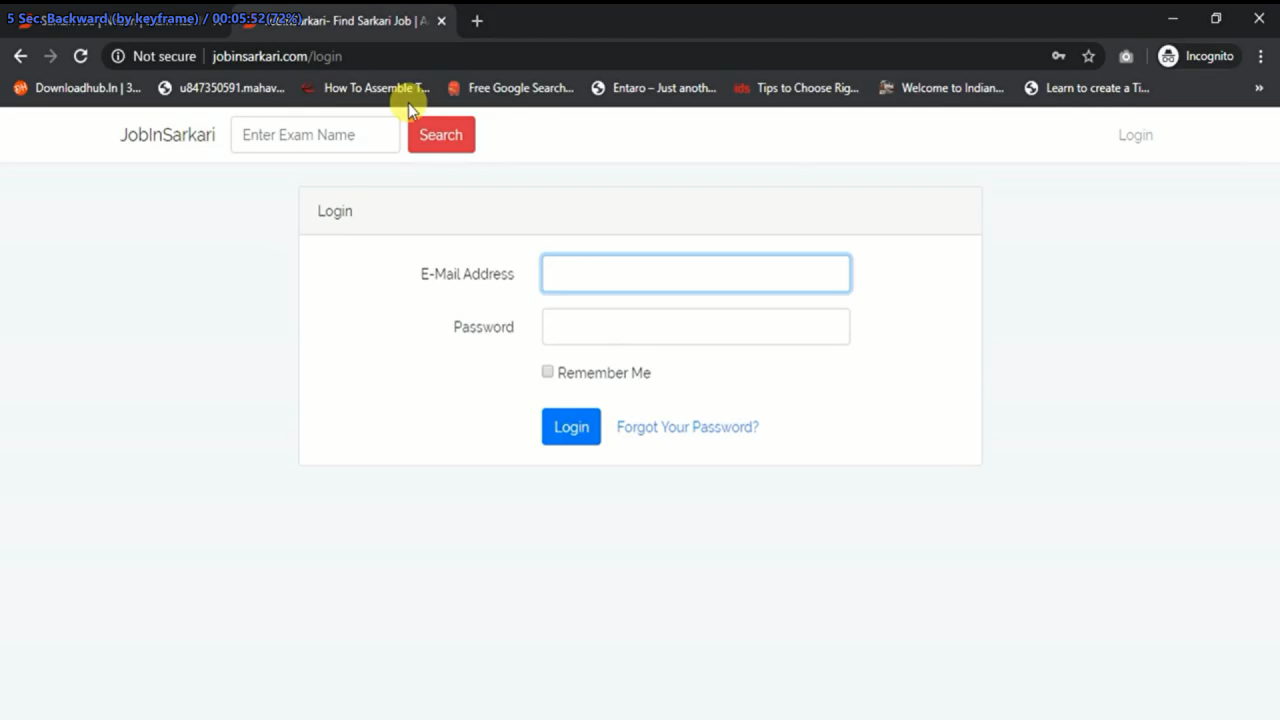Focus the E-Mail Address field
Viewport: 1280px width, 720px height.
pos(696,274)
